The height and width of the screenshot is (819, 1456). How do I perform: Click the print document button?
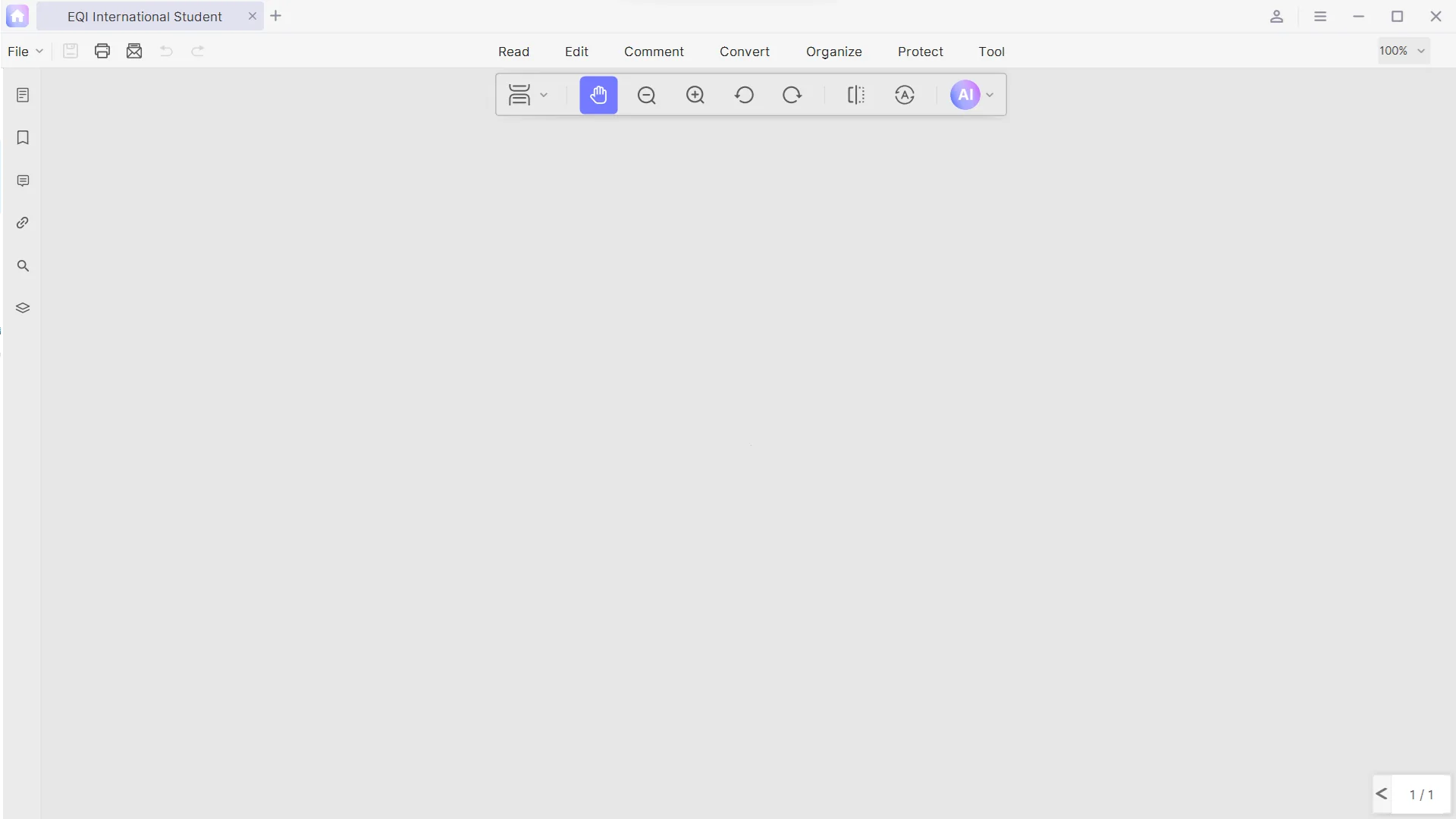[x=102, y=51]
